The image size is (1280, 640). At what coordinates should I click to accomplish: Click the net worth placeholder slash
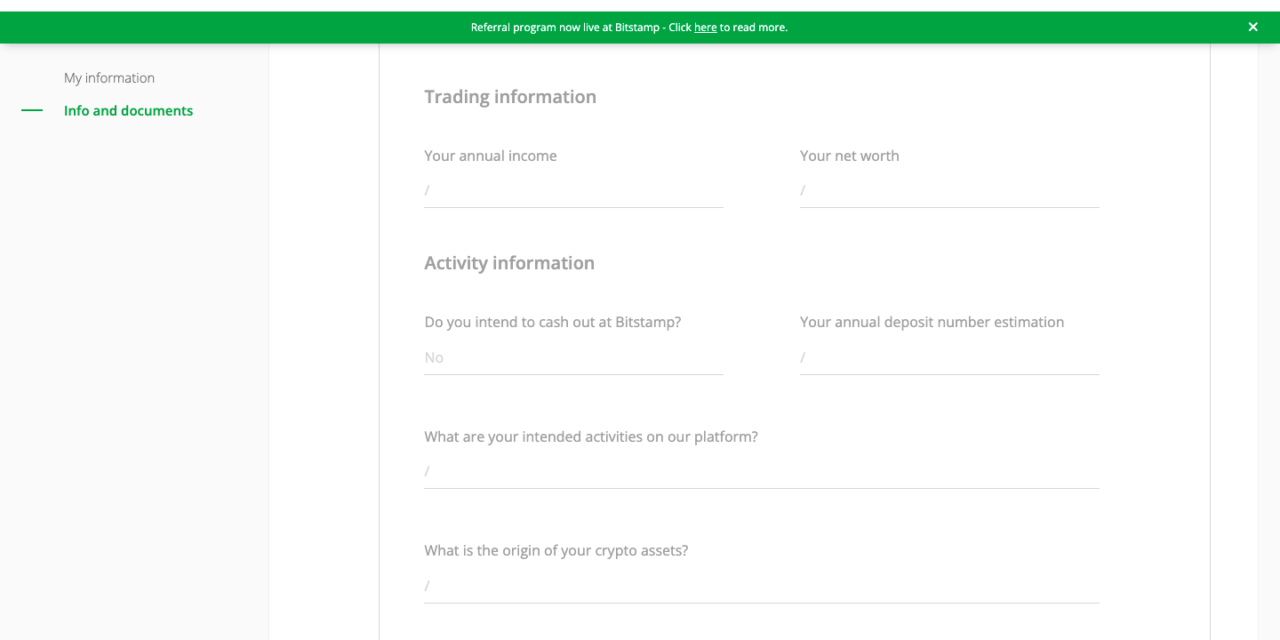802,190
